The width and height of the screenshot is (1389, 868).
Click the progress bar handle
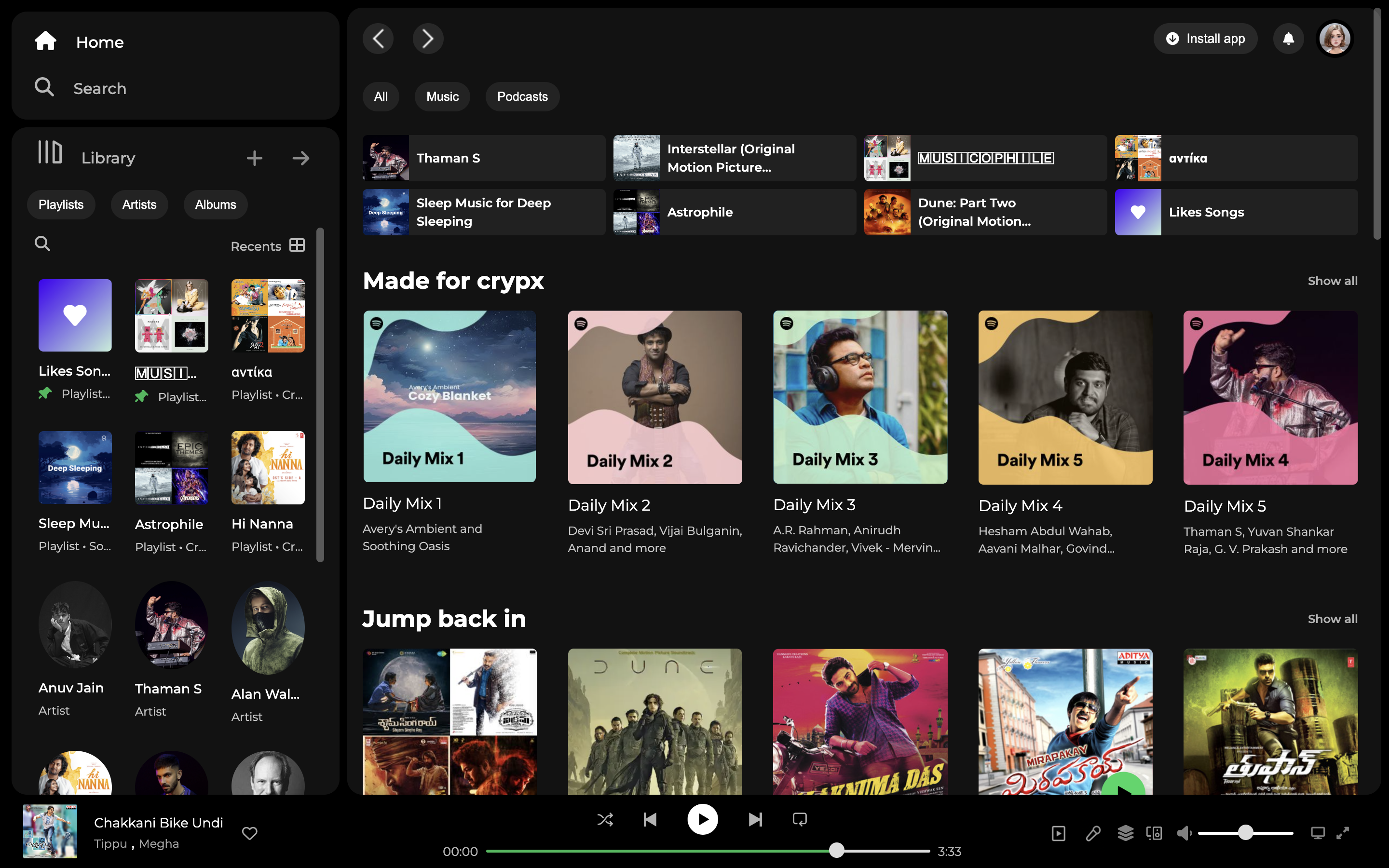pyautogui.click(x=837, y=850)
